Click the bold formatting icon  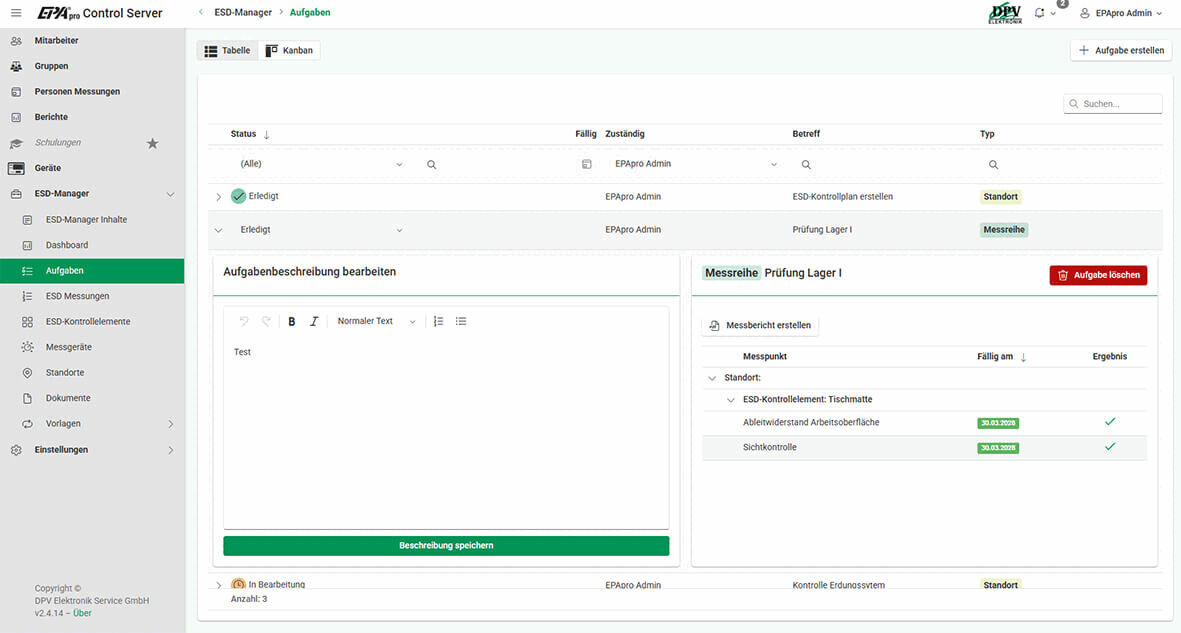pyautogui.click(x=292, y=321)
